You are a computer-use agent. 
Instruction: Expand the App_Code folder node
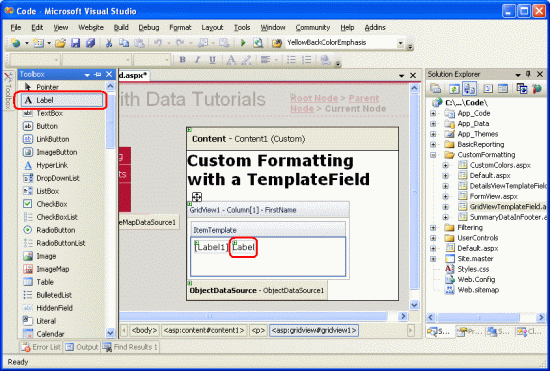coord(433,113)
